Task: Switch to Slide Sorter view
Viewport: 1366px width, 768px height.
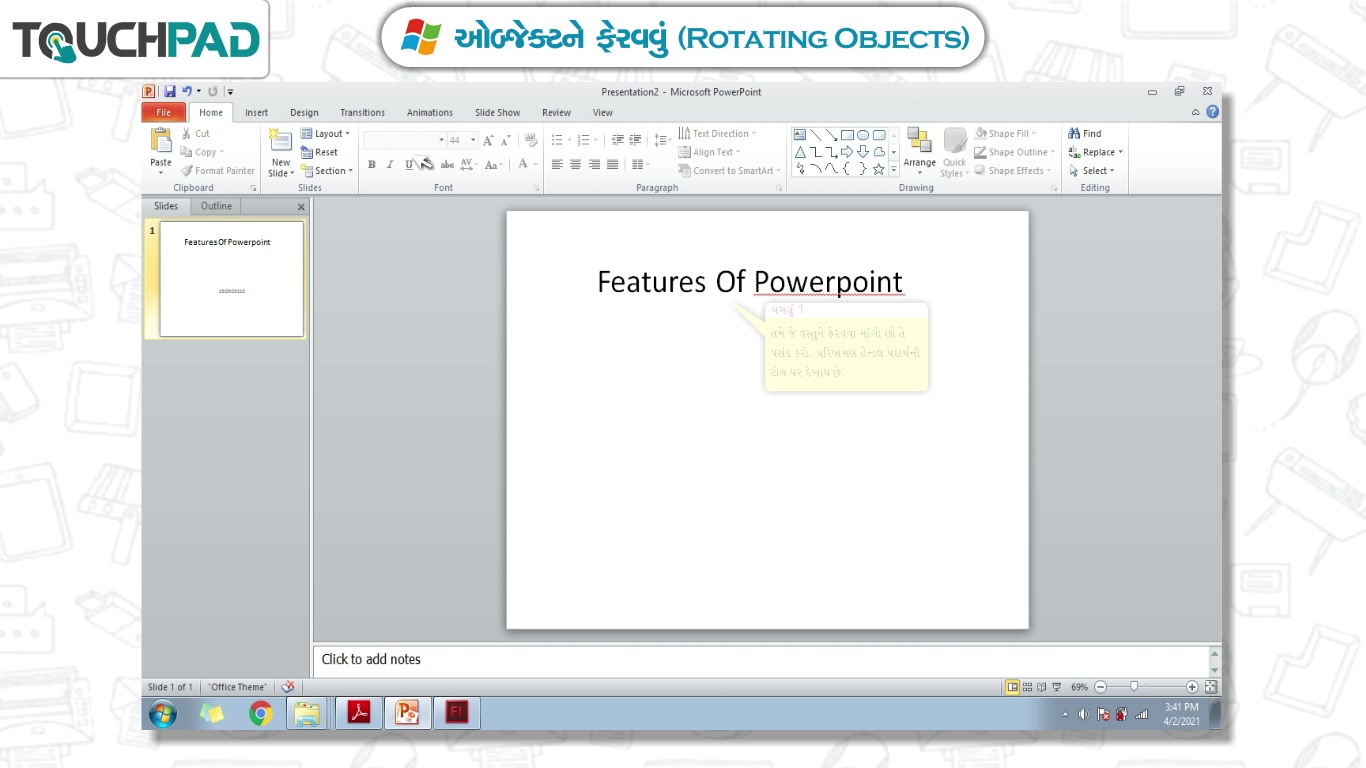Action: [x=1027, y=687]
